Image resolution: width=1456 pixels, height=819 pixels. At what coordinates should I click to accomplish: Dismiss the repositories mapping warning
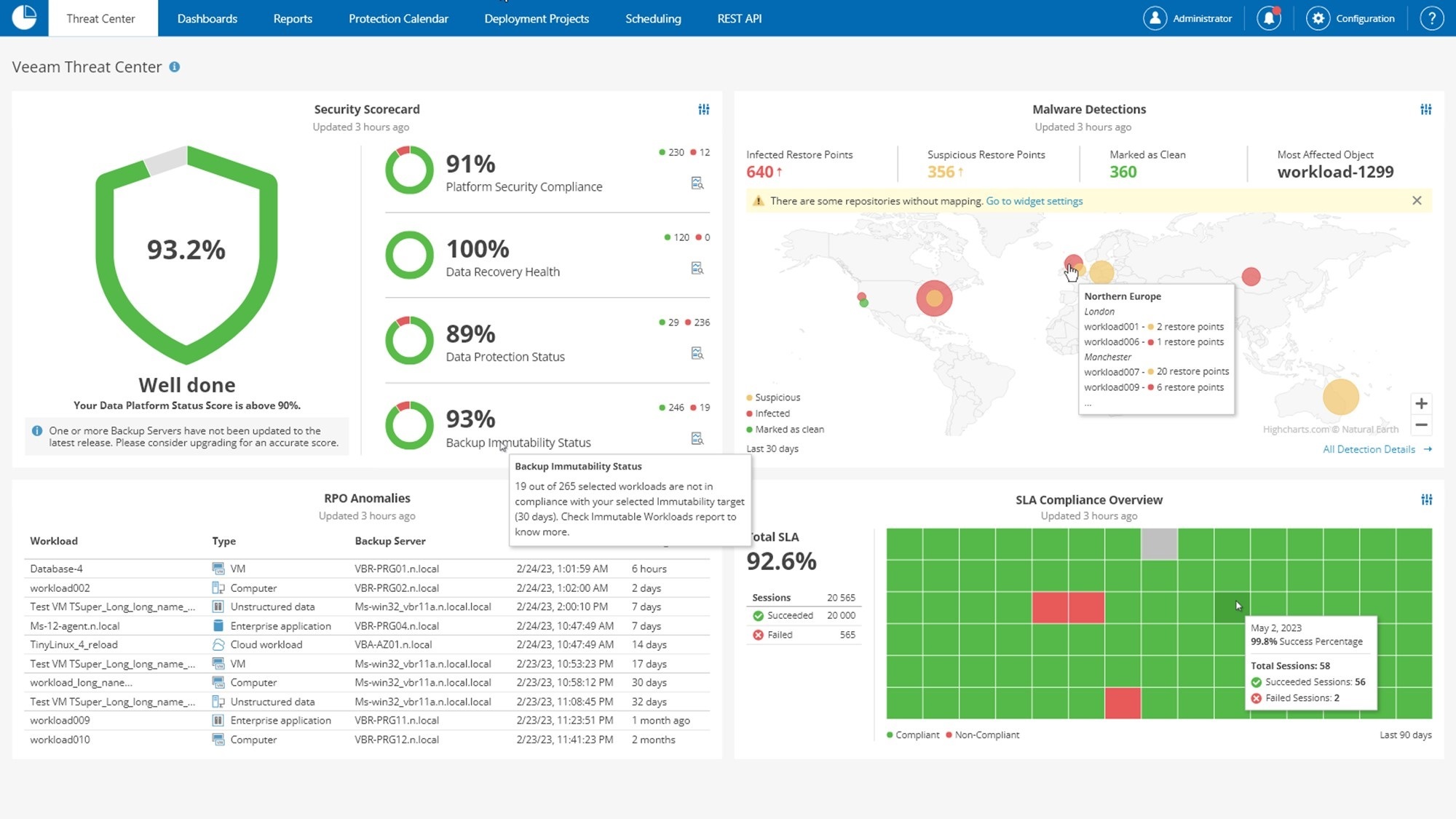coord(1417,200)
